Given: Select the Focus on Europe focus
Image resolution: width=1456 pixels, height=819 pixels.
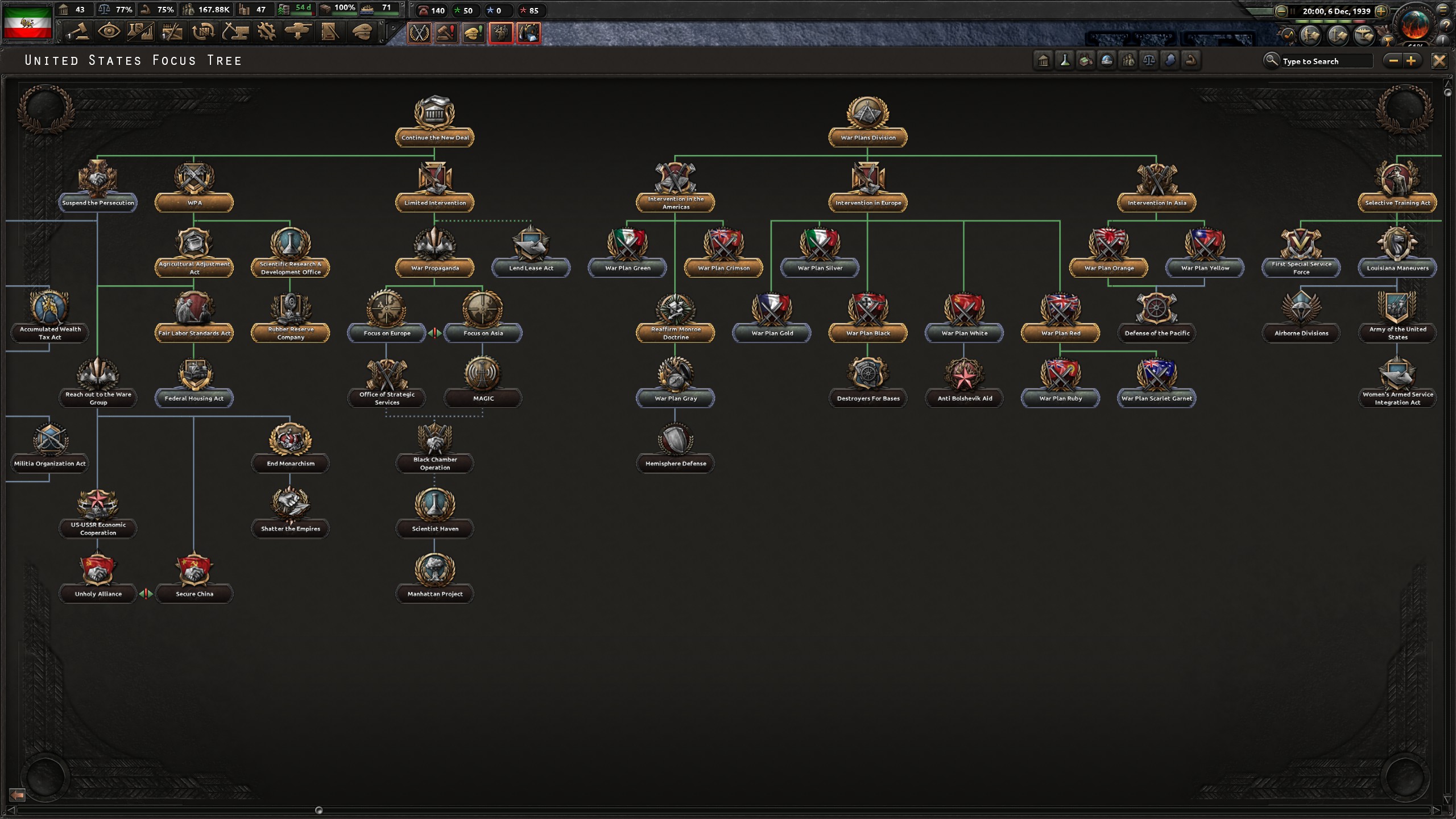Looking at the screenshot, I should pyautogui.click(x=386, y=317).
